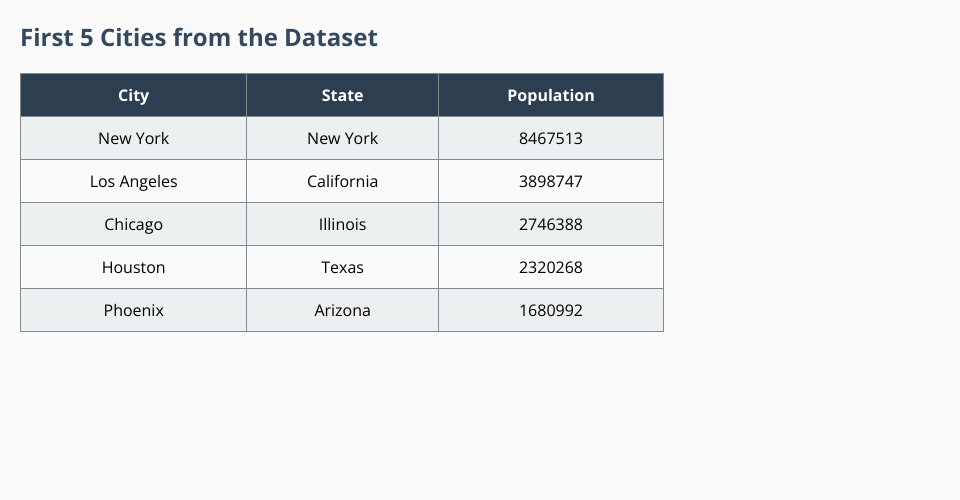Click population value 3898747

pos(550,182)
